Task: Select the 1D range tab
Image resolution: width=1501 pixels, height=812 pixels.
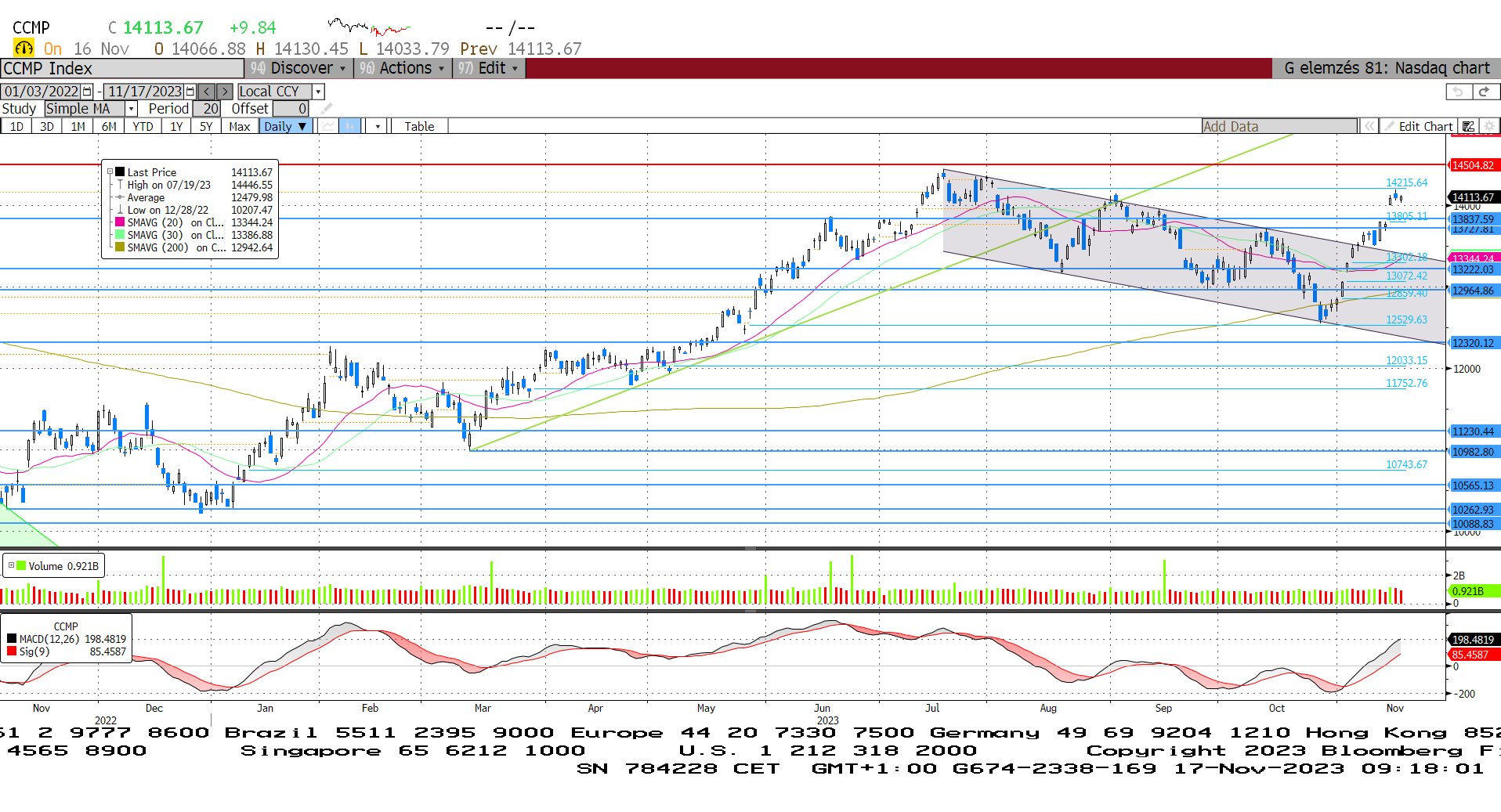Action: pyautogui.click(x=16, y=126)
